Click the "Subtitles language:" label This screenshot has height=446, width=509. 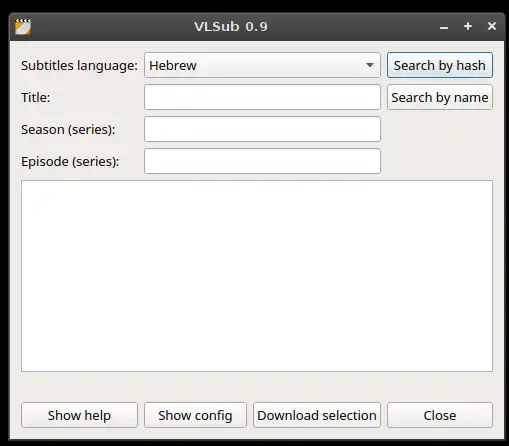pyautogui.click(x=79, y=65)
